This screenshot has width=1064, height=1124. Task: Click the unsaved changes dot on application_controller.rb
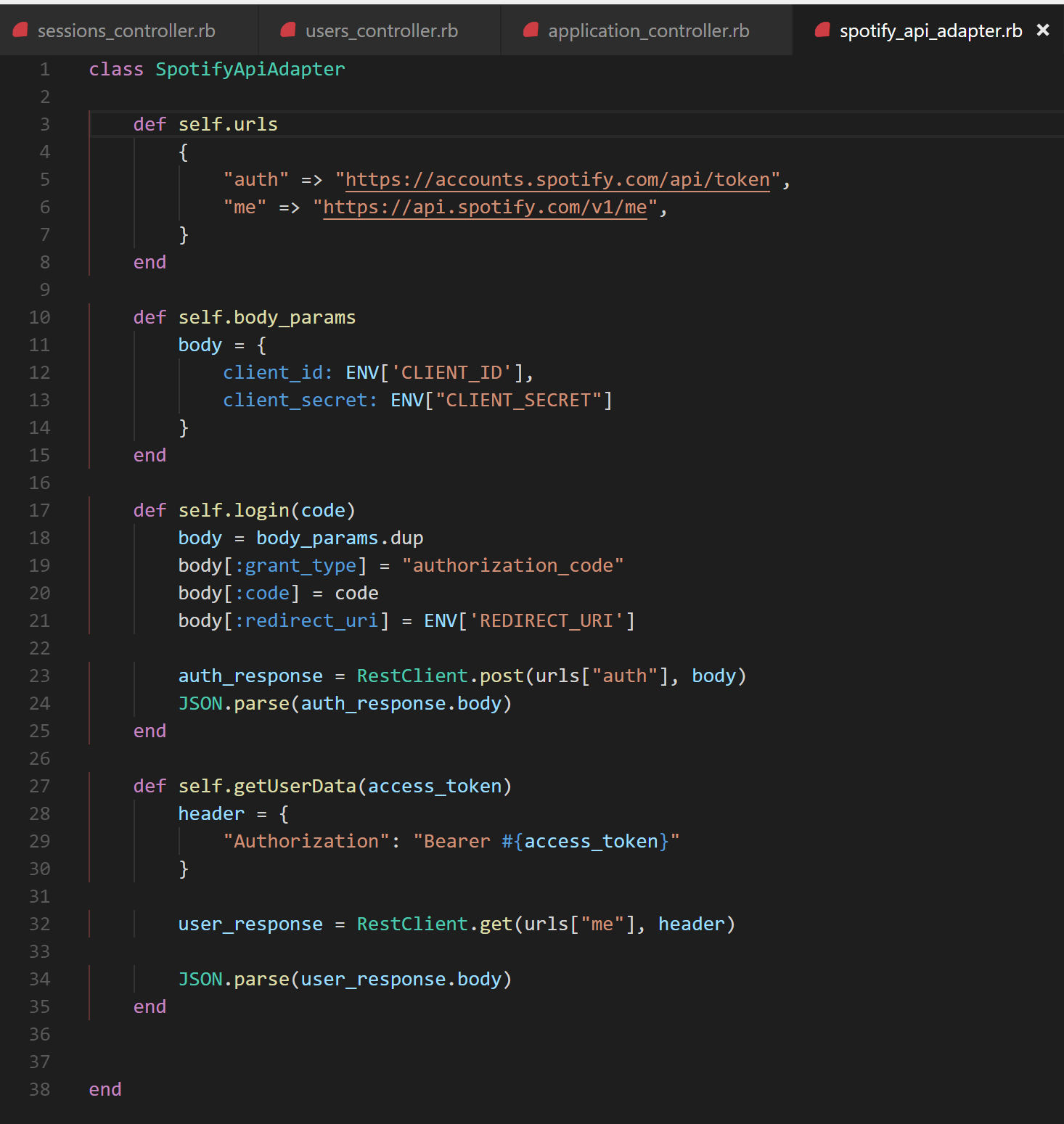click(531, 30)
